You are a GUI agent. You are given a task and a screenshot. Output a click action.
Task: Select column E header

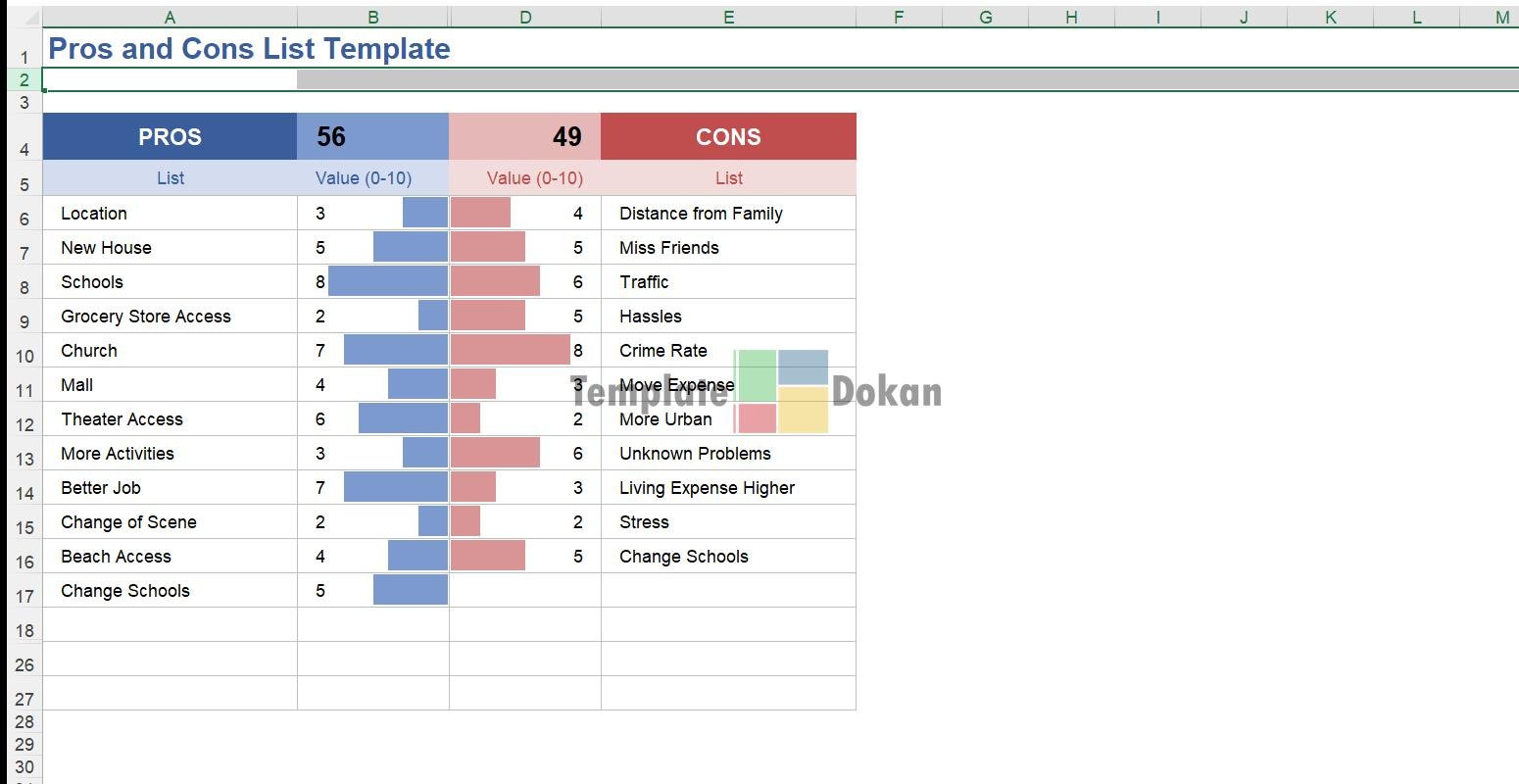(x=728, y=17)
